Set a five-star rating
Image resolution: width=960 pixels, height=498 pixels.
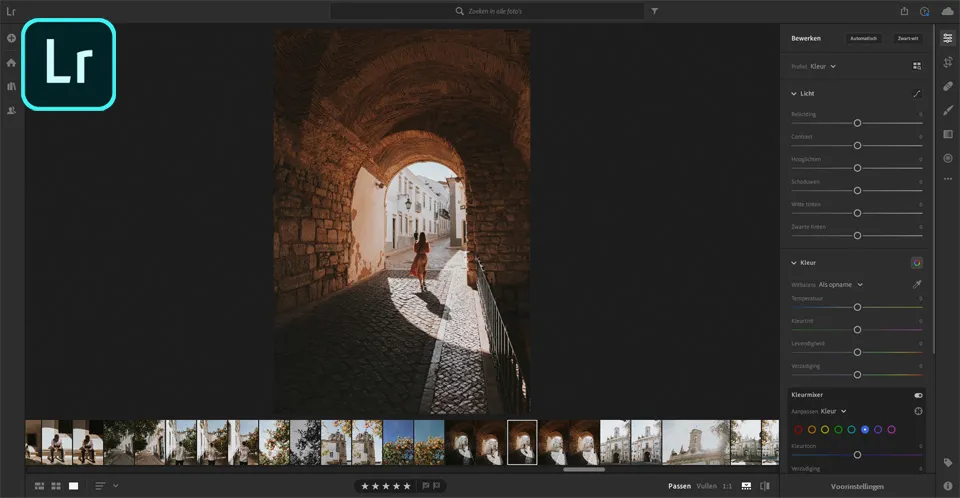pos(407,486)
